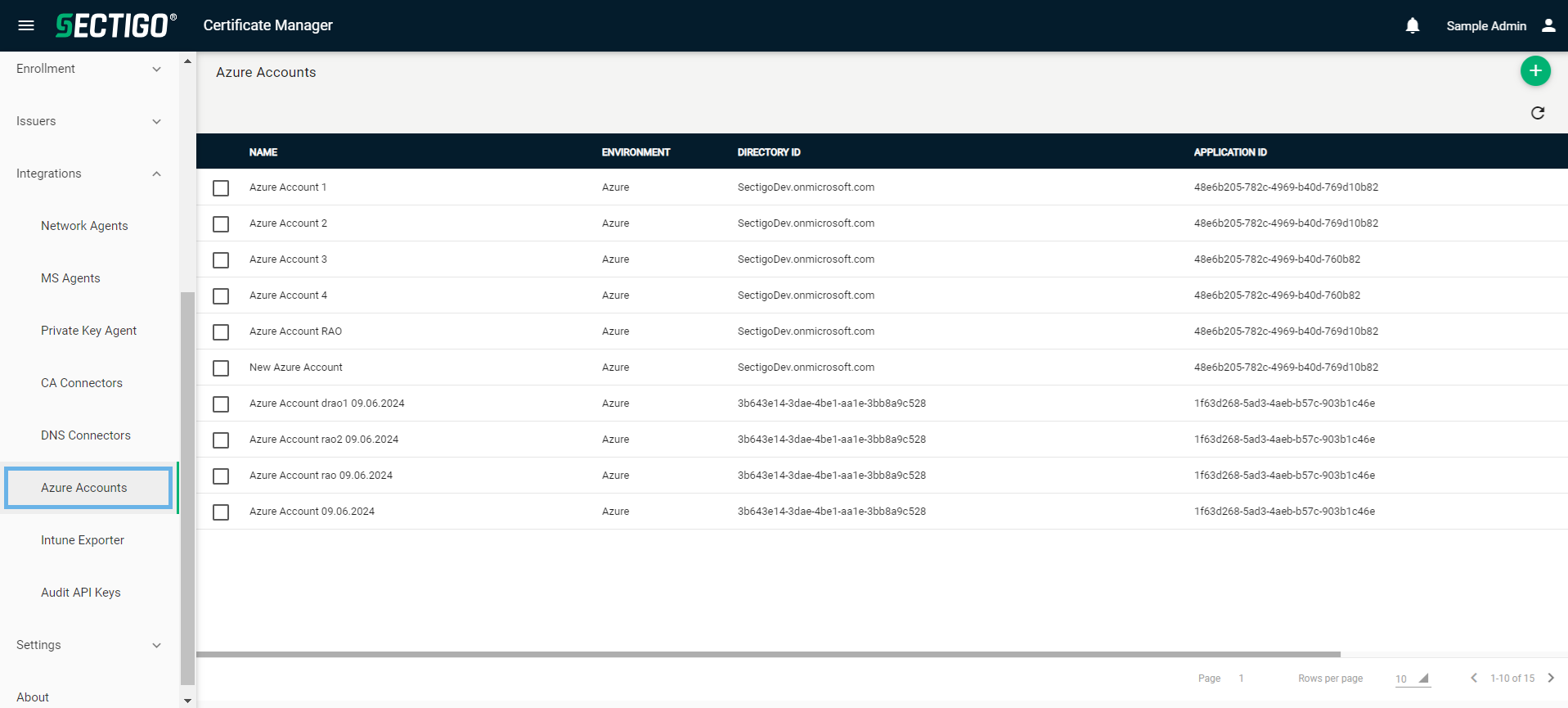
Task: Collapse the Integrations menu section
Action: pos(88,174)
